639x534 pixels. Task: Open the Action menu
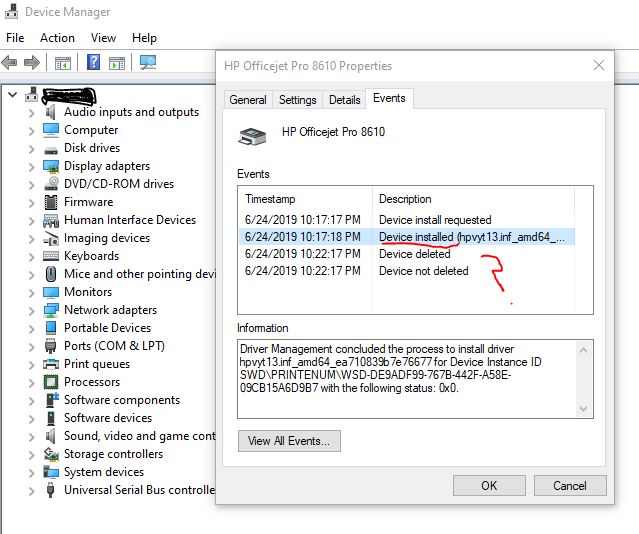click(57, 38)
